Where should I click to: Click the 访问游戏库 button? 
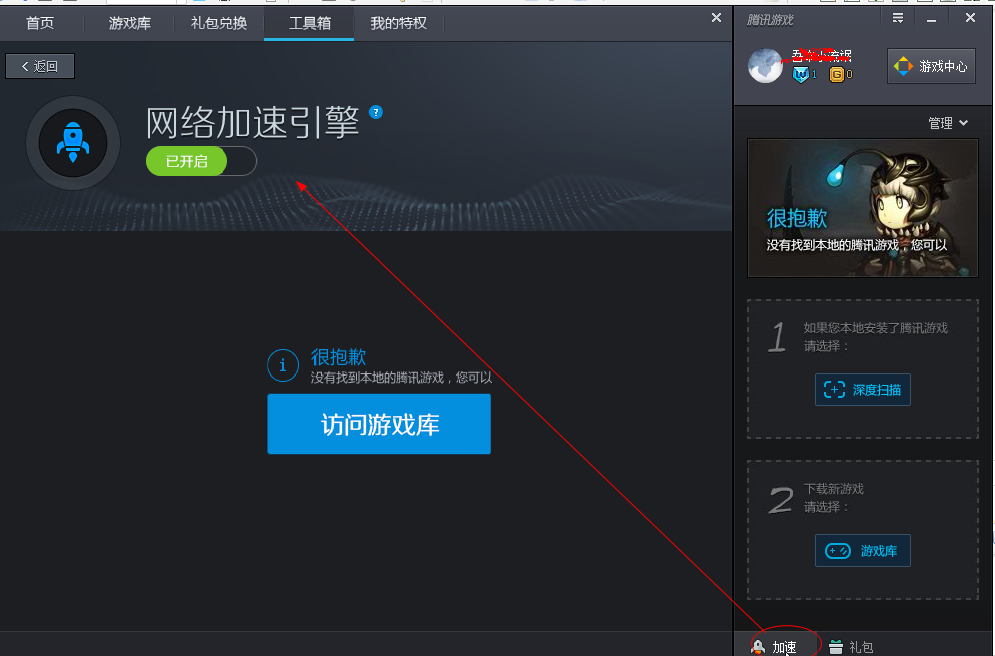click(x=379, y=424)
